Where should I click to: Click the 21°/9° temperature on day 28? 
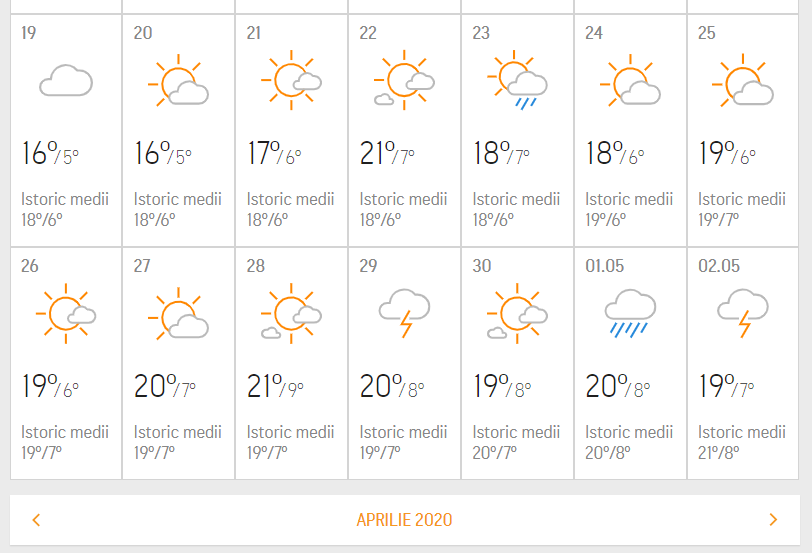click(274, 387)
